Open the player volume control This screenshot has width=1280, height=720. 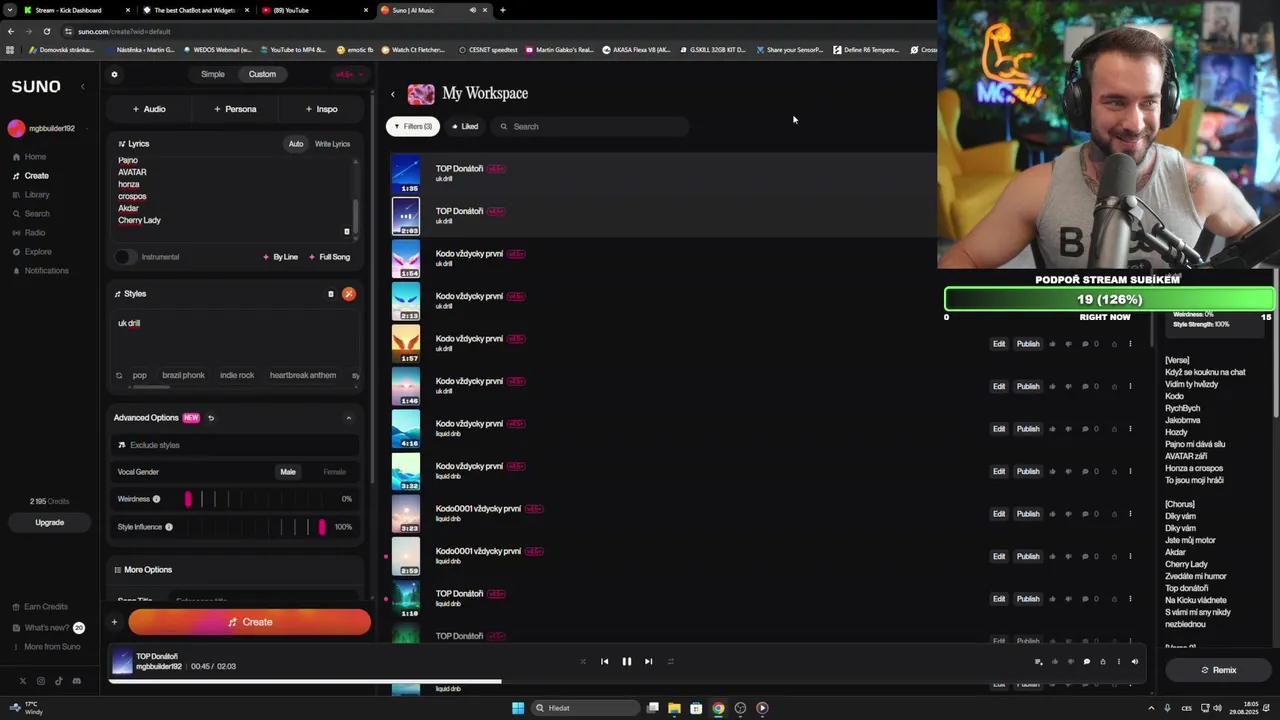click(x=1134, y=661)
